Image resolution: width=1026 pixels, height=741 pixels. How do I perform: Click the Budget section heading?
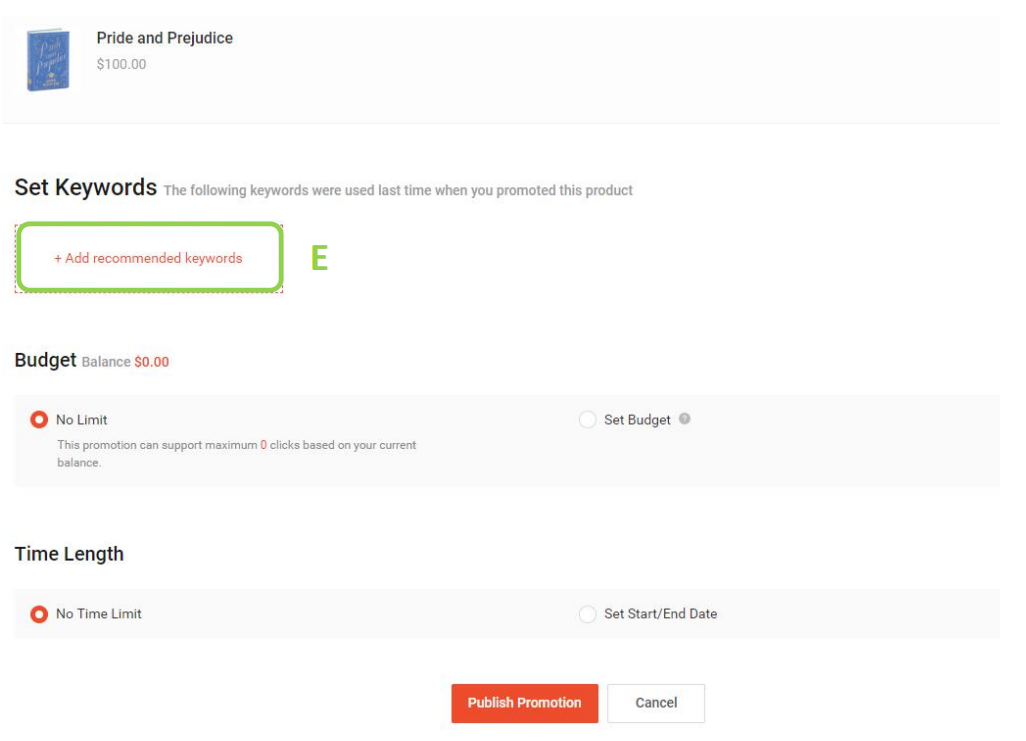click(x=46, y=360)
